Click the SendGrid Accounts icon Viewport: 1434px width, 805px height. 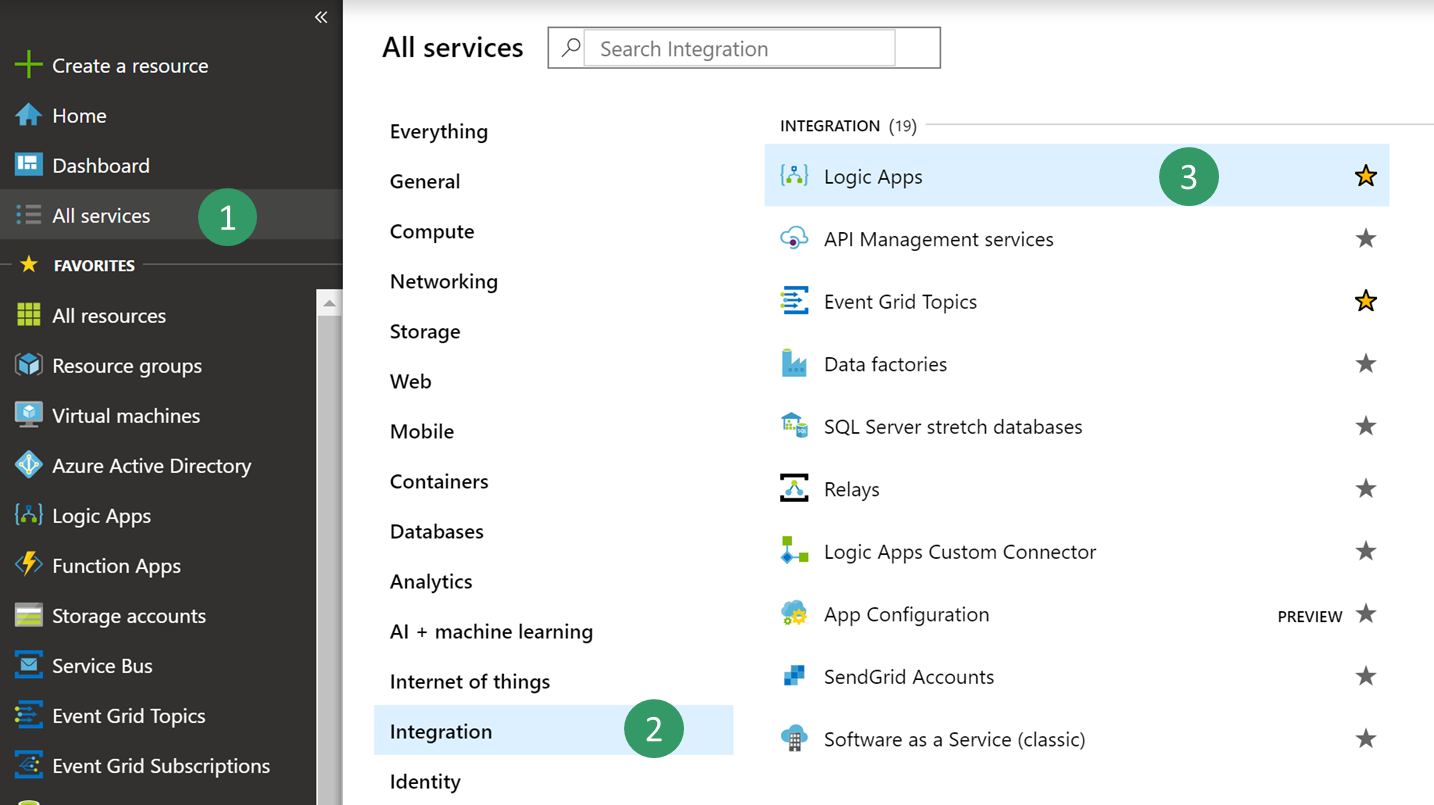click(x=794, y=676)
